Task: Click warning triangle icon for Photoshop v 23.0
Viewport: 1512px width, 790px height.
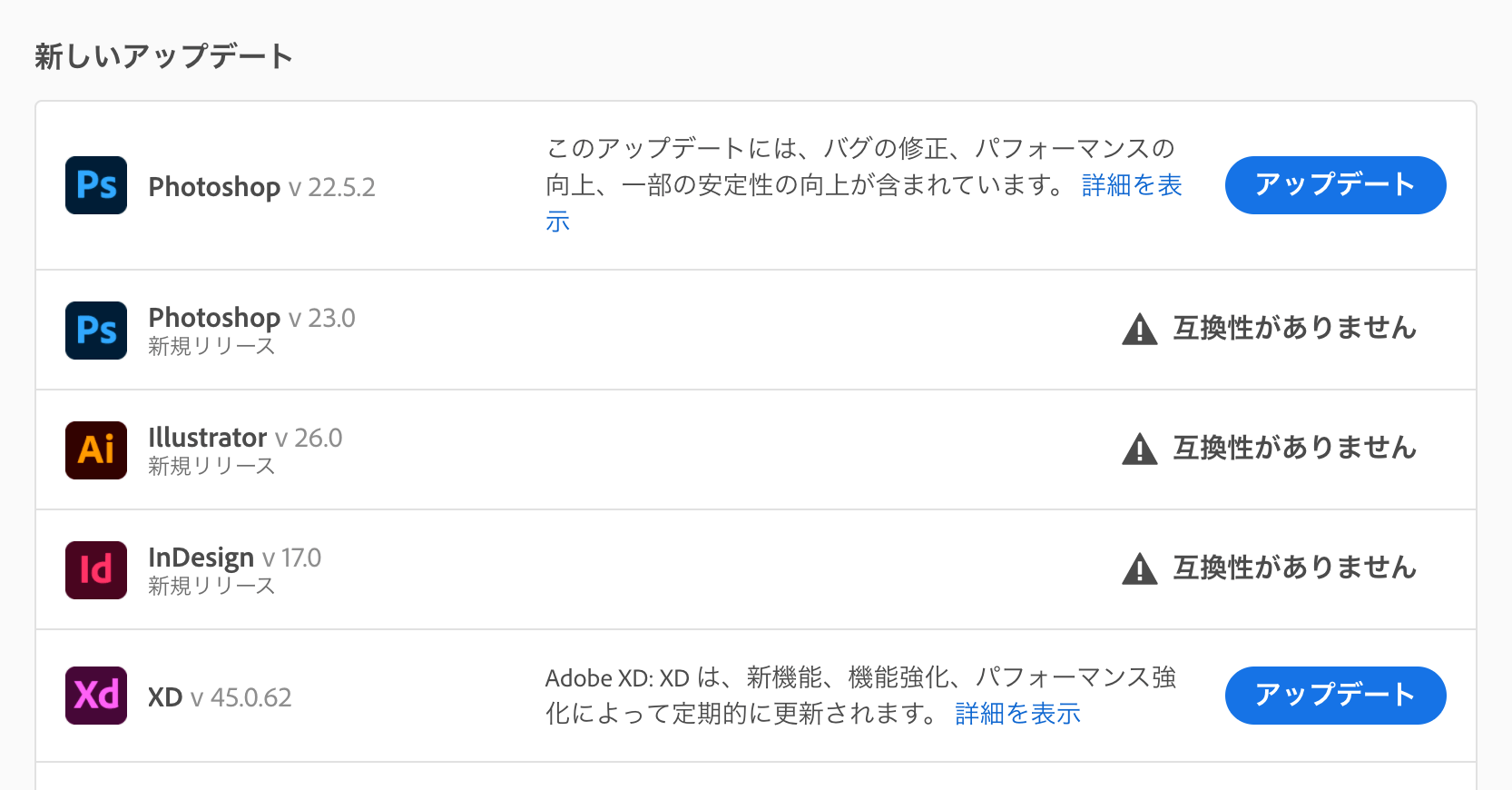Action: tap(1139, 330)
